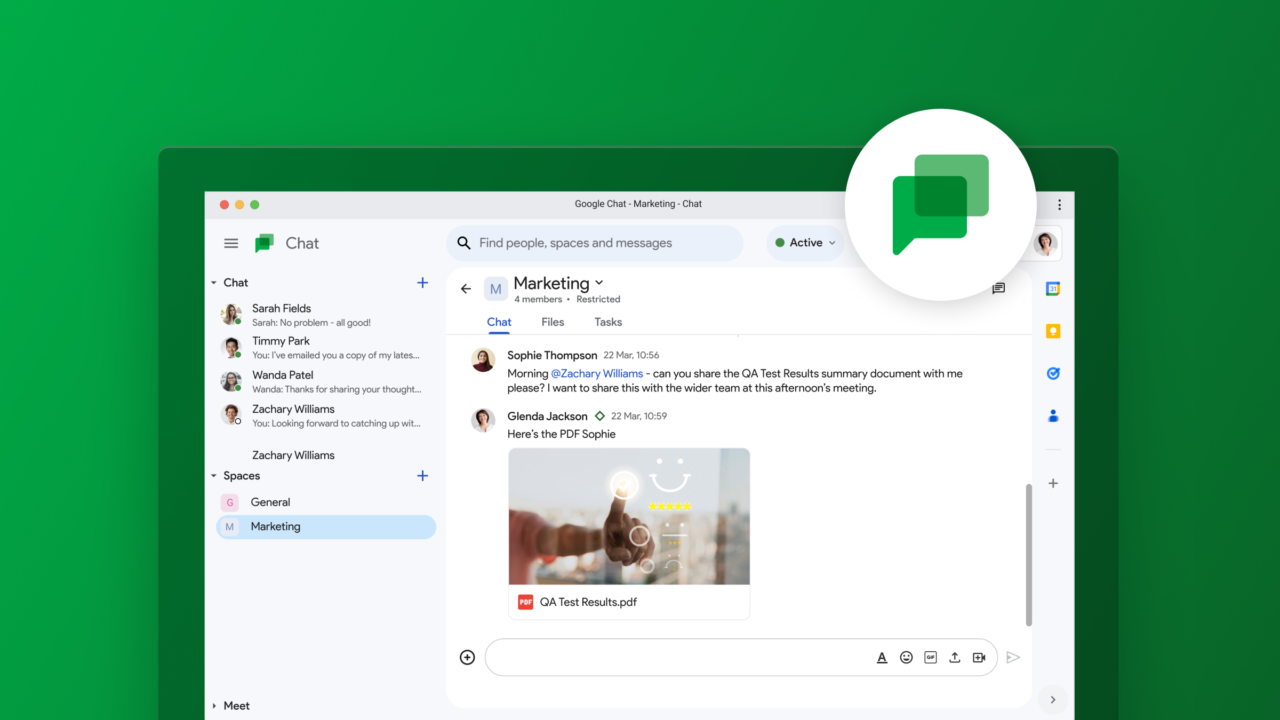Switch to the Tasks tab
The width and height of the screenshot is (1280, 720).
coord(608,322)
